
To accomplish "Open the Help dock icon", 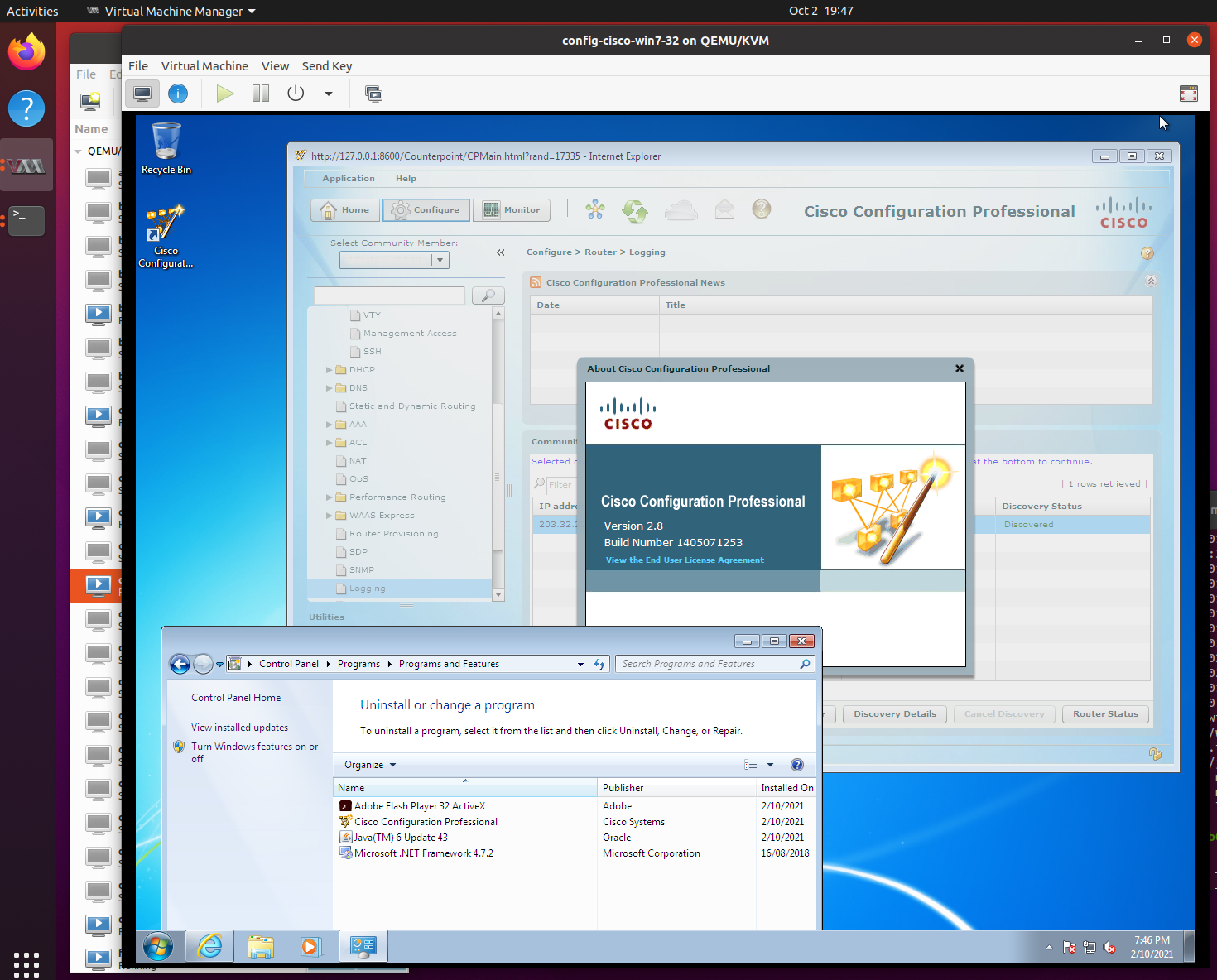I will pos(26,108).
